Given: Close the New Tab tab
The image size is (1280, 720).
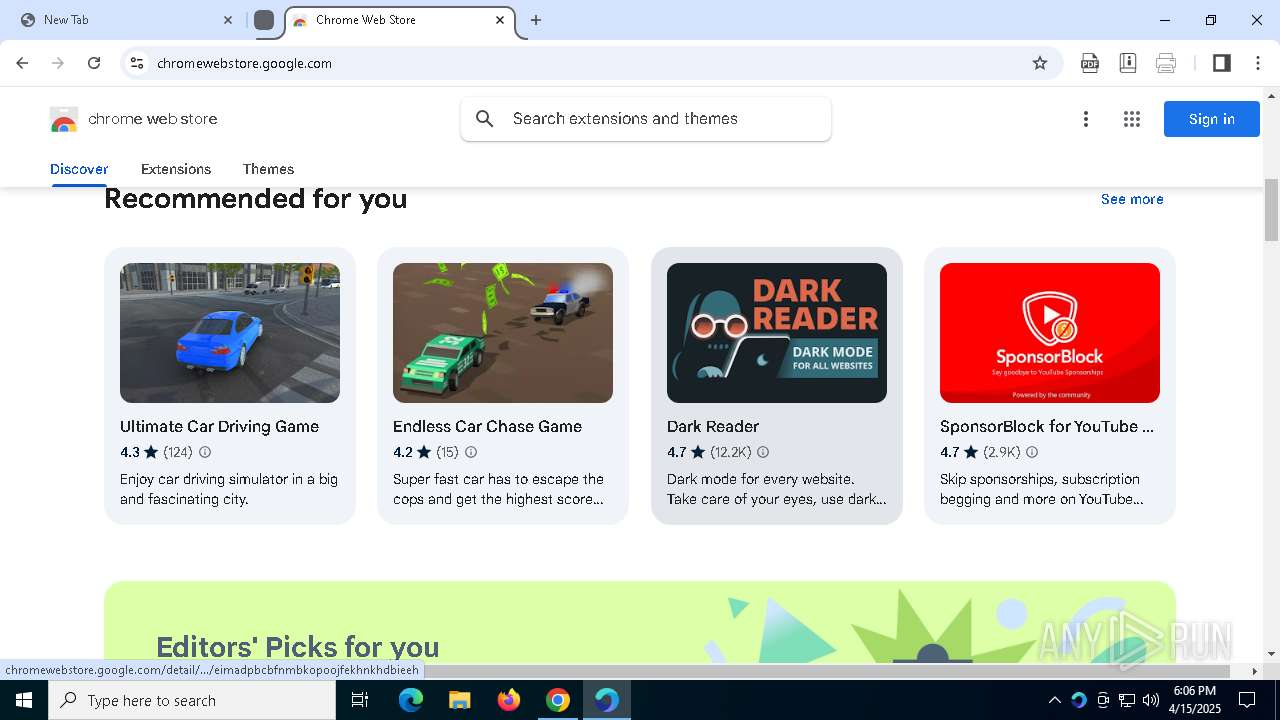Looking at the screenshot, I should [227, 20].
